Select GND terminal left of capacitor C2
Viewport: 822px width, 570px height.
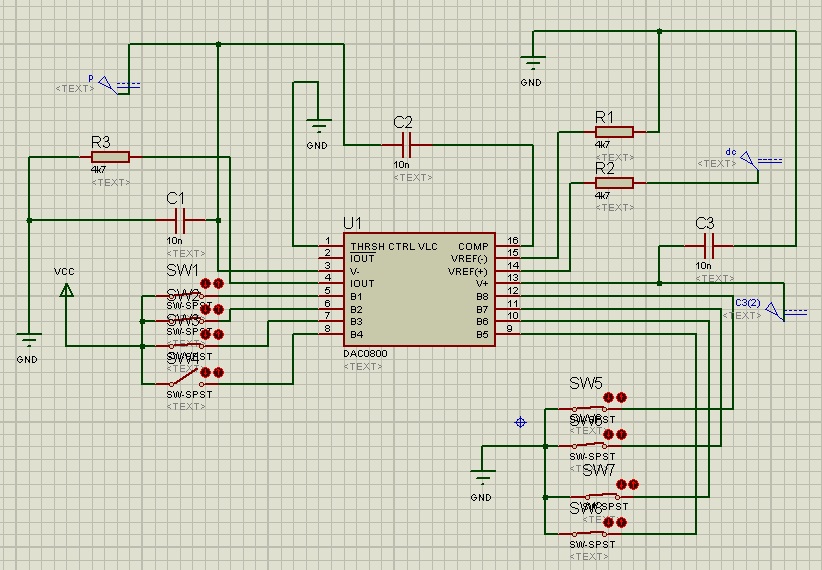(x=317, y=126)
